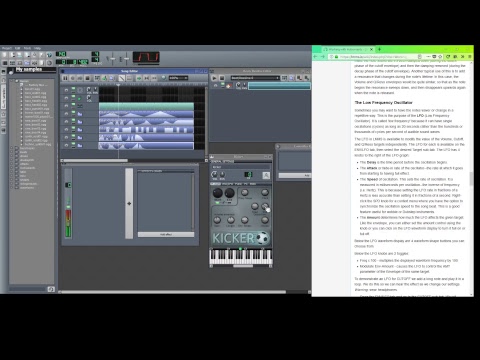Open the Project menu
This screenshot has width=480, height=360.
(x=7, y=48)
